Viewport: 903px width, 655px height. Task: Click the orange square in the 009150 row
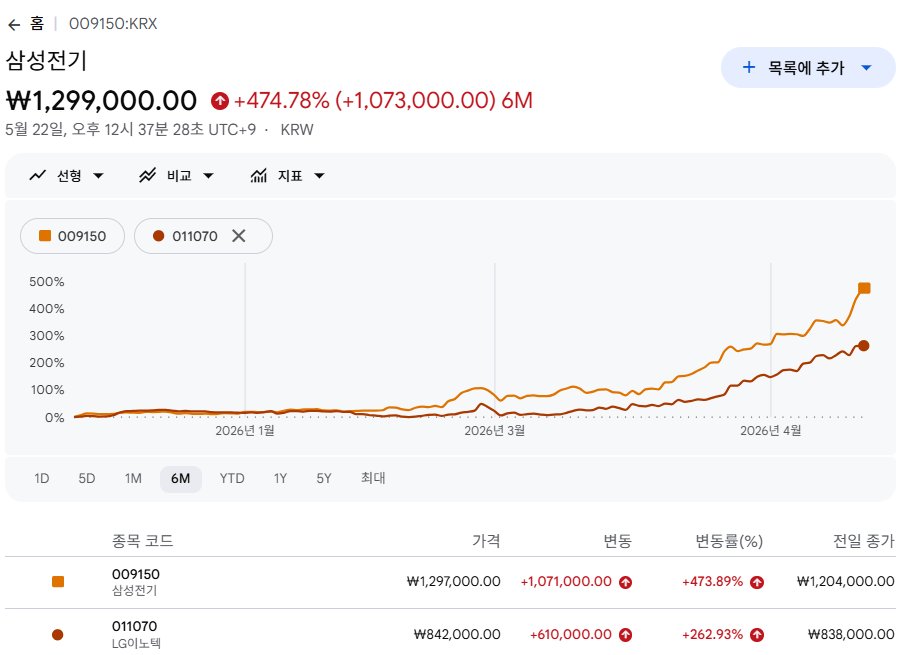(x=58, y=581)
